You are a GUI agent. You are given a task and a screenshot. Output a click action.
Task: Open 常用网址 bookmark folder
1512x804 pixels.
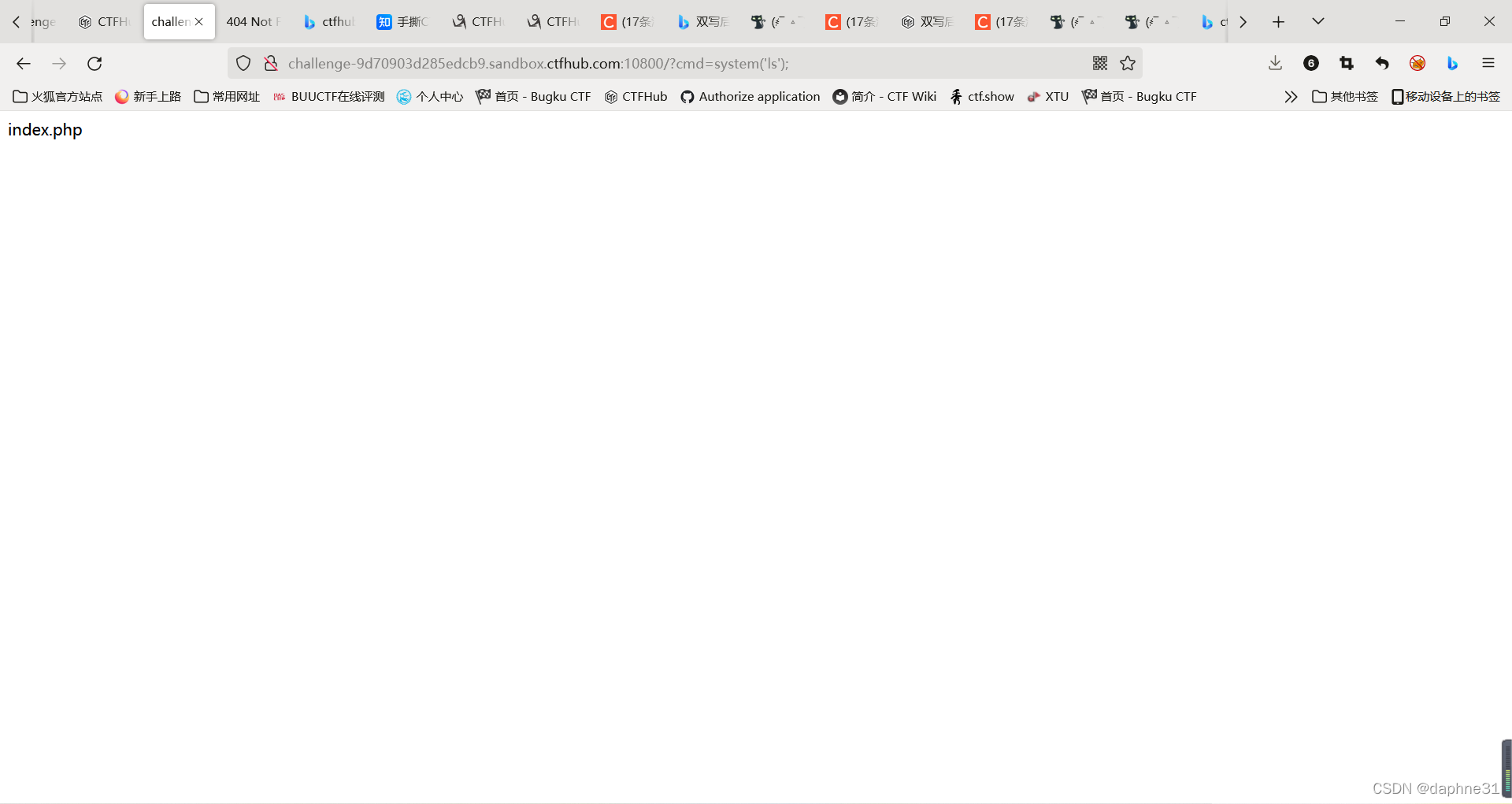click(227, 97)
